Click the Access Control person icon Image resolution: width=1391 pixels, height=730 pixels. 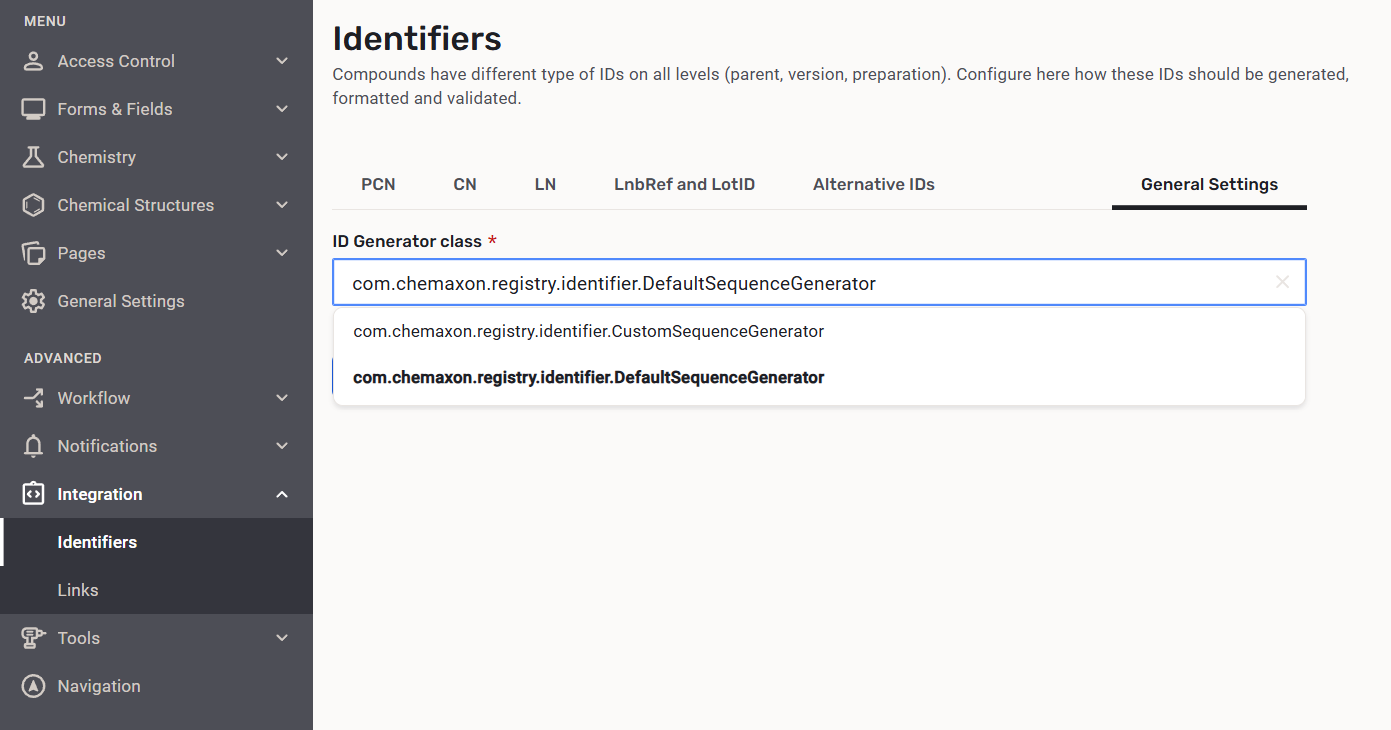[33, 61]
